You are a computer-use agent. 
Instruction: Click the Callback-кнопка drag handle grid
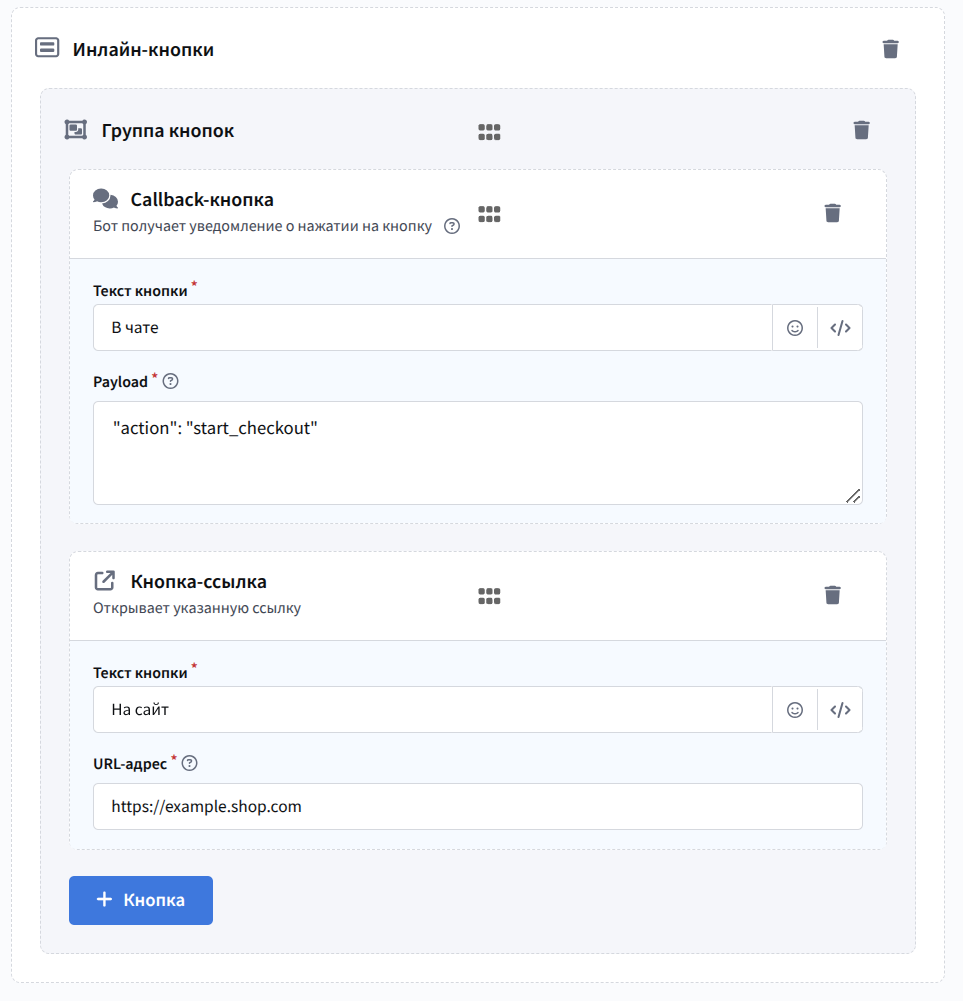tap(489, 214)
